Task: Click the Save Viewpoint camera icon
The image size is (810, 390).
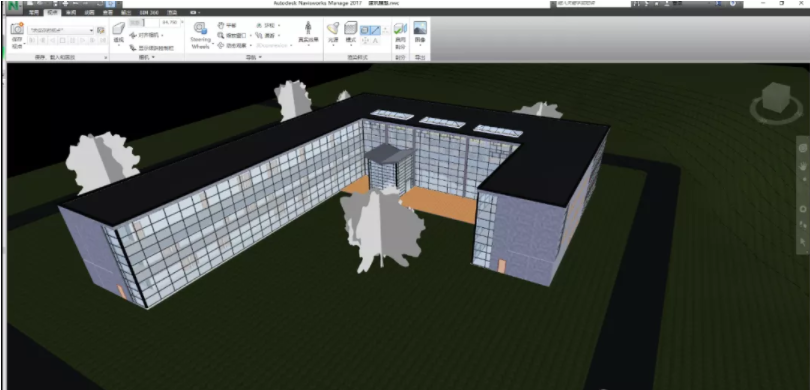Action: [x=18, y=29]
